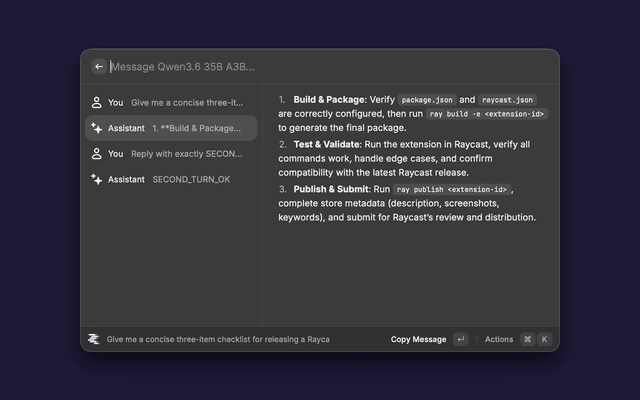
Task: Select the You message Reply with exactly SECON
Action: click(171, 154)
